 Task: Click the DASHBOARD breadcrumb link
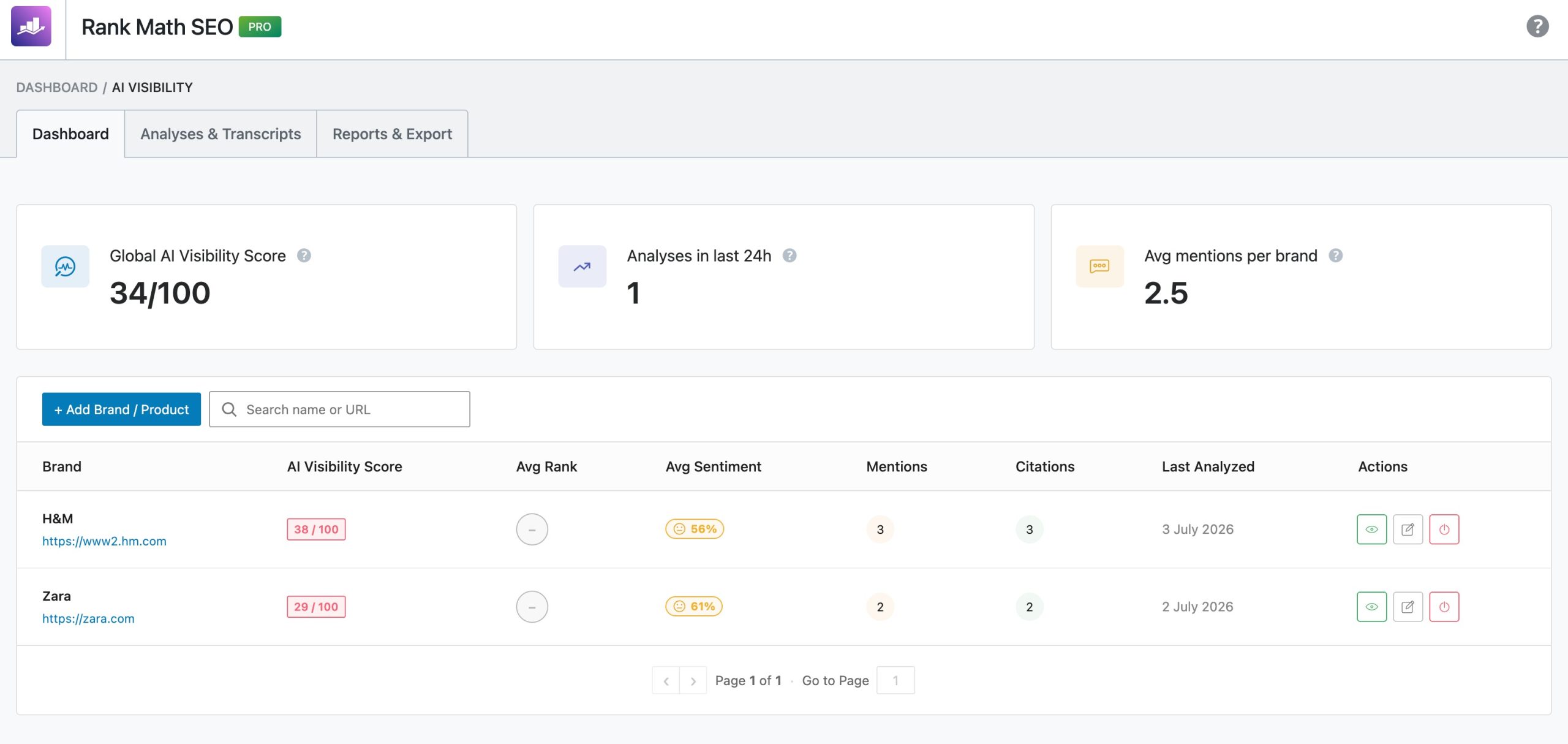coord(57,87)
